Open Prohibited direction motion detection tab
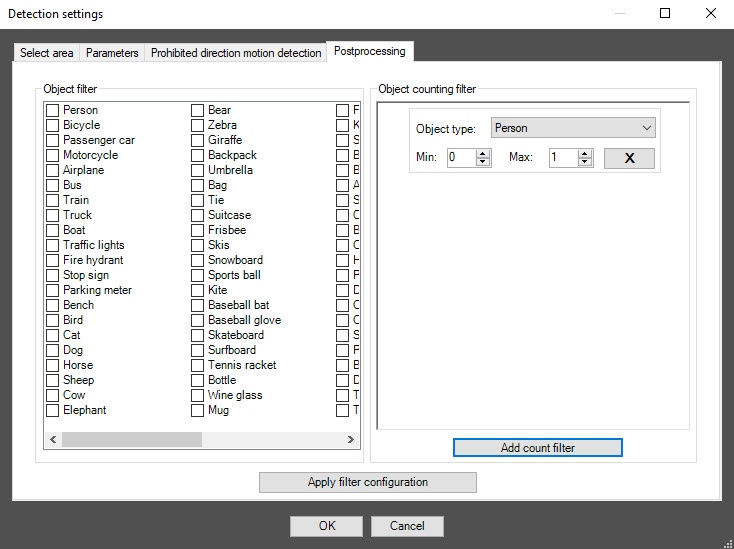Screen dimensions: 734x549 pos(236,53)
